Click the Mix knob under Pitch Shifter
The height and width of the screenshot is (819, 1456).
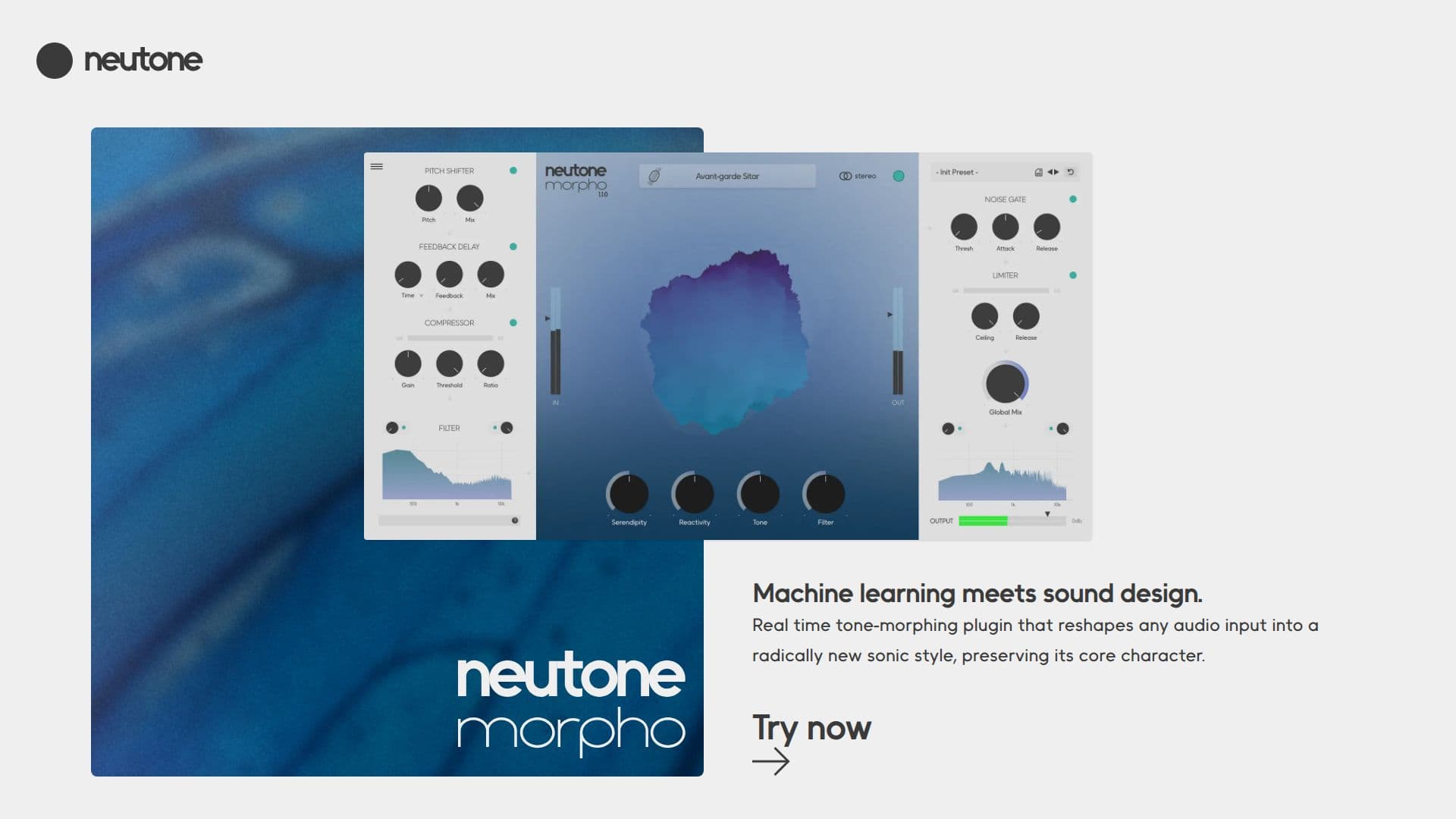coord(470,199)
